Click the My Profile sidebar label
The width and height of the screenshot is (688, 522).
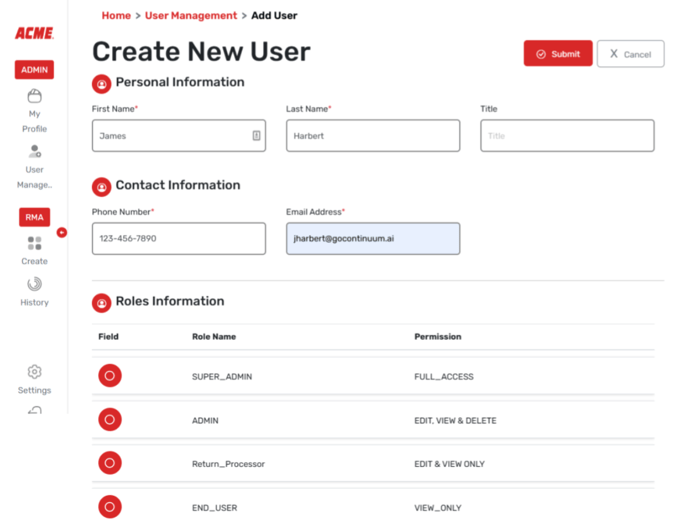pyautogui.click(x=34, y=121)
